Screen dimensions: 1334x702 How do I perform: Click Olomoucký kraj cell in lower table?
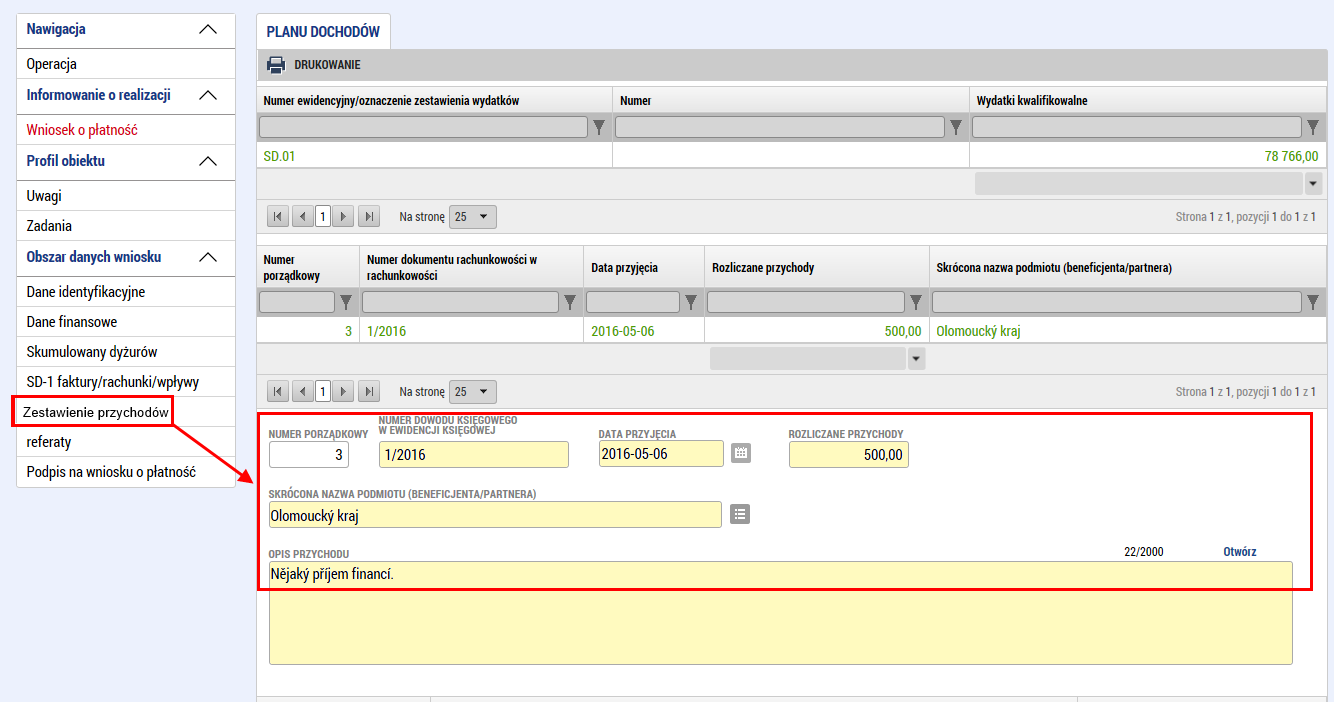pyautogui.click(x=1128, y=331)
